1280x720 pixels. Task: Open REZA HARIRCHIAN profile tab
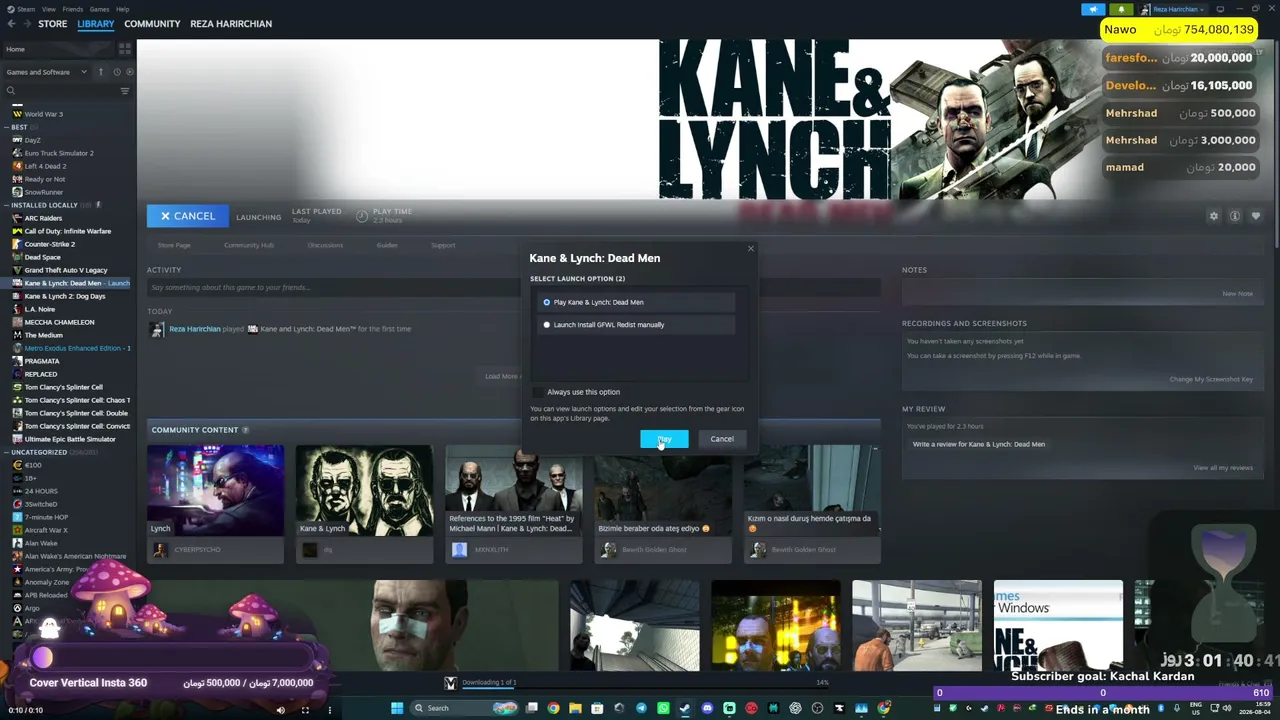231,24
